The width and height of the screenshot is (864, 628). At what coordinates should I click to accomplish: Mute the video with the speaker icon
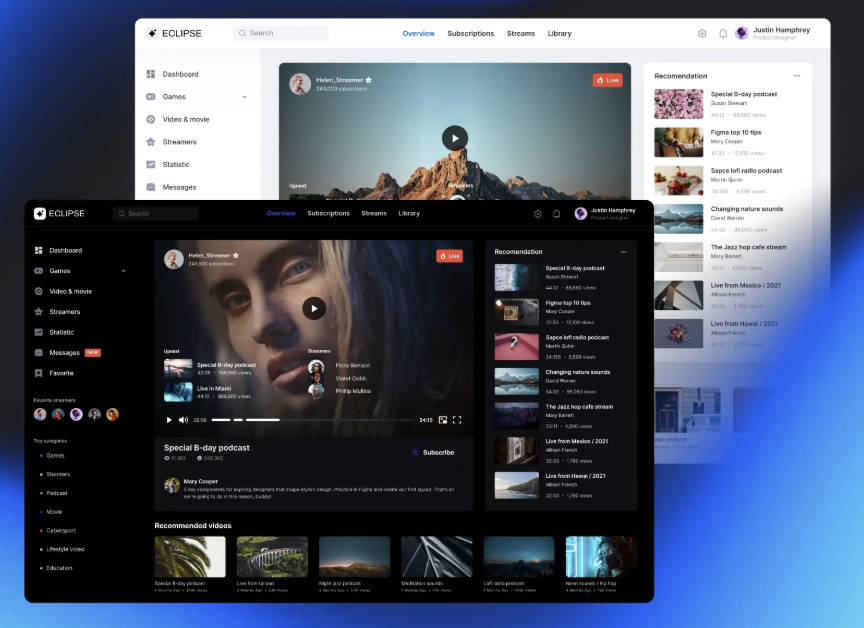pyautogui.click(x=183, y=419)
